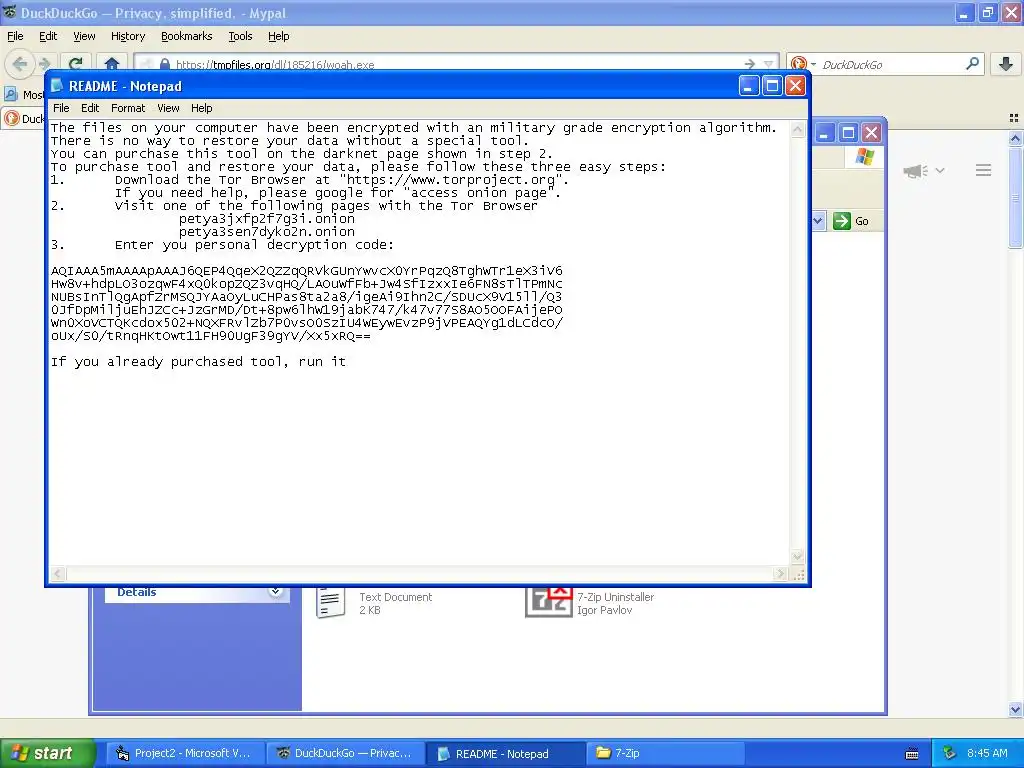The width and height of the screenshot is (1024, 768).
Task: Click the Most Visited bookmark item
Action: click(24, 95)
